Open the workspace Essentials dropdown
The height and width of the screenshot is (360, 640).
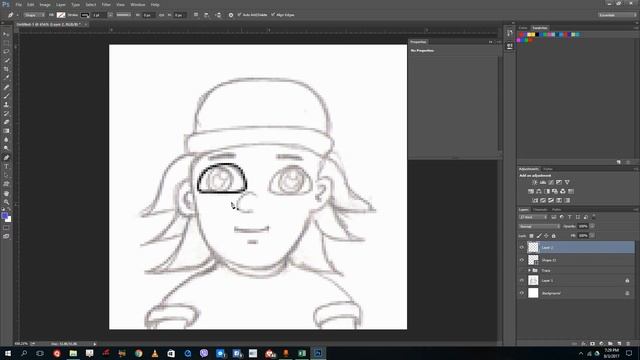(617, 15)
